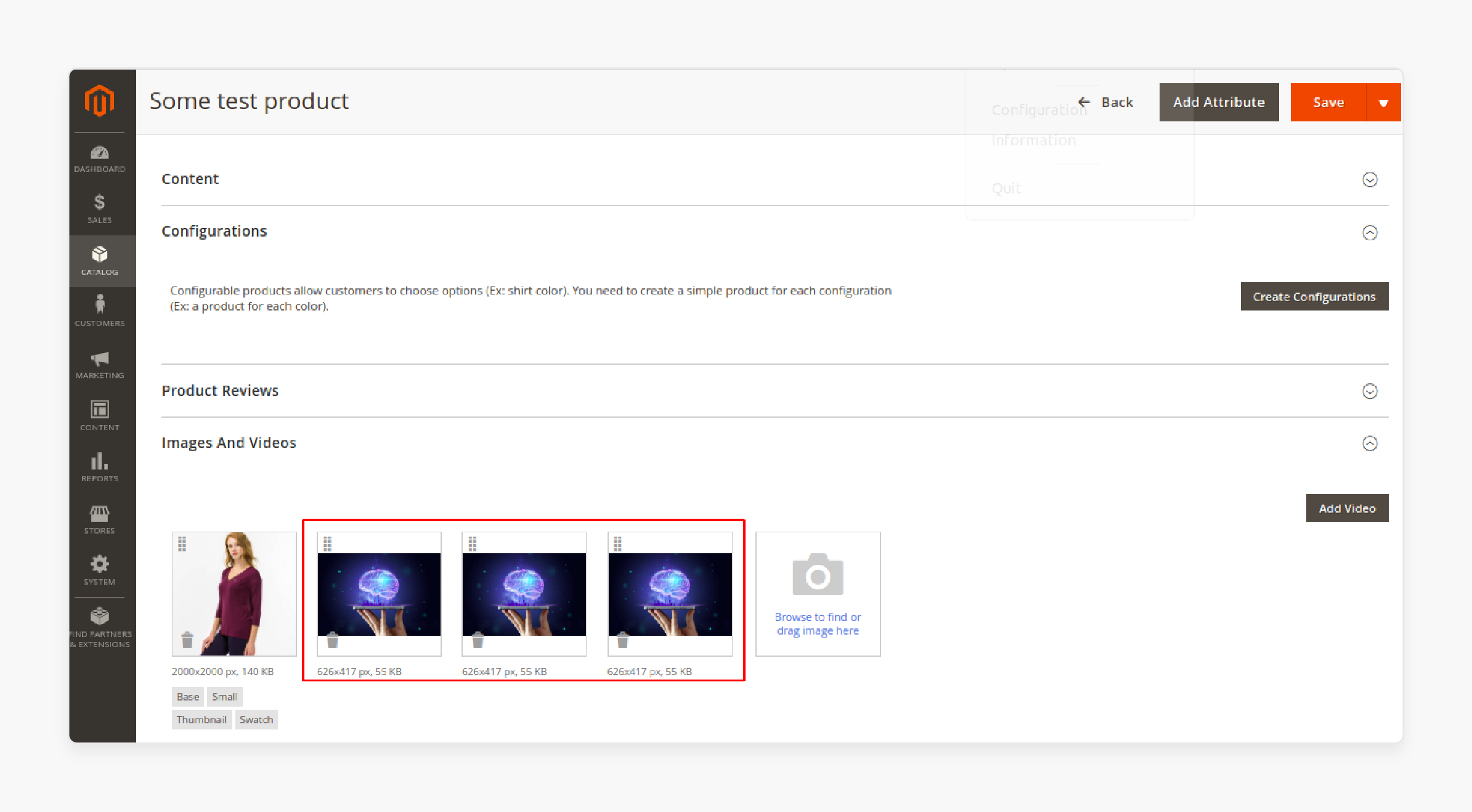Delete the 2000x2000 woman product image
This screenshot has width=1472, height=812.
pyautogui.click(x=187, y=640)
